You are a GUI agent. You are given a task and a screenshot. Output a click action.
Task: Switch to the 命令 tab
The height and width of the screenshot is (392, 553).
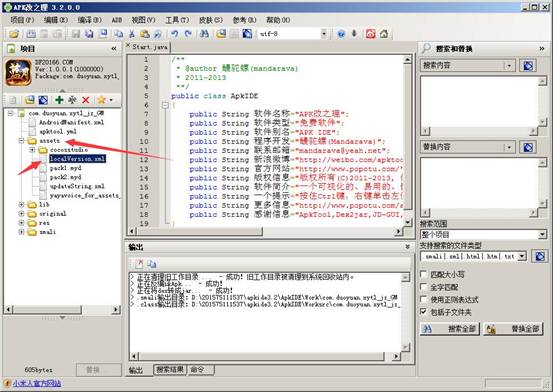pos(201,369)
